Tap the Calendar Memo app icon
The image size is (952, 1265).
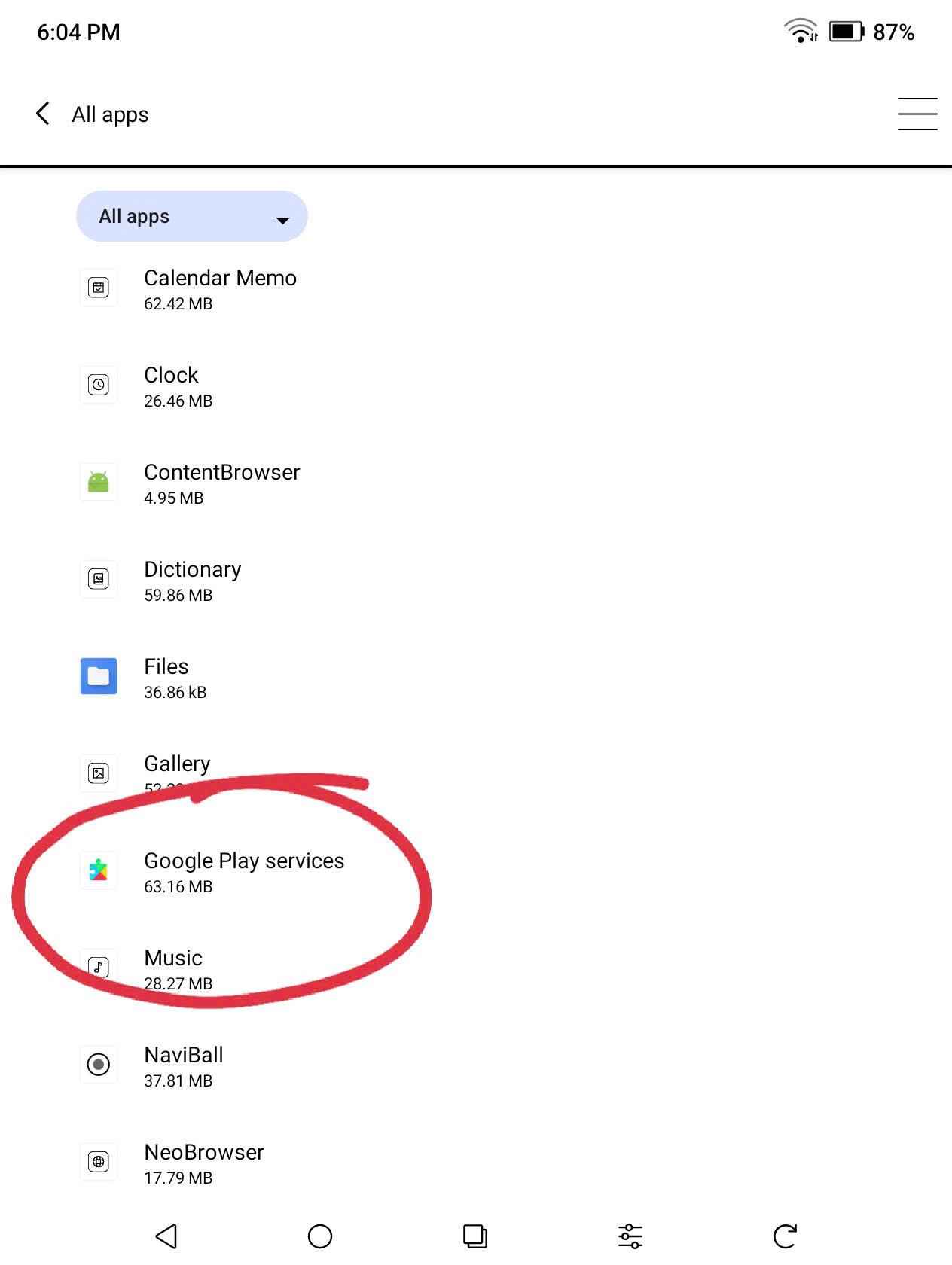click(99, 288)
